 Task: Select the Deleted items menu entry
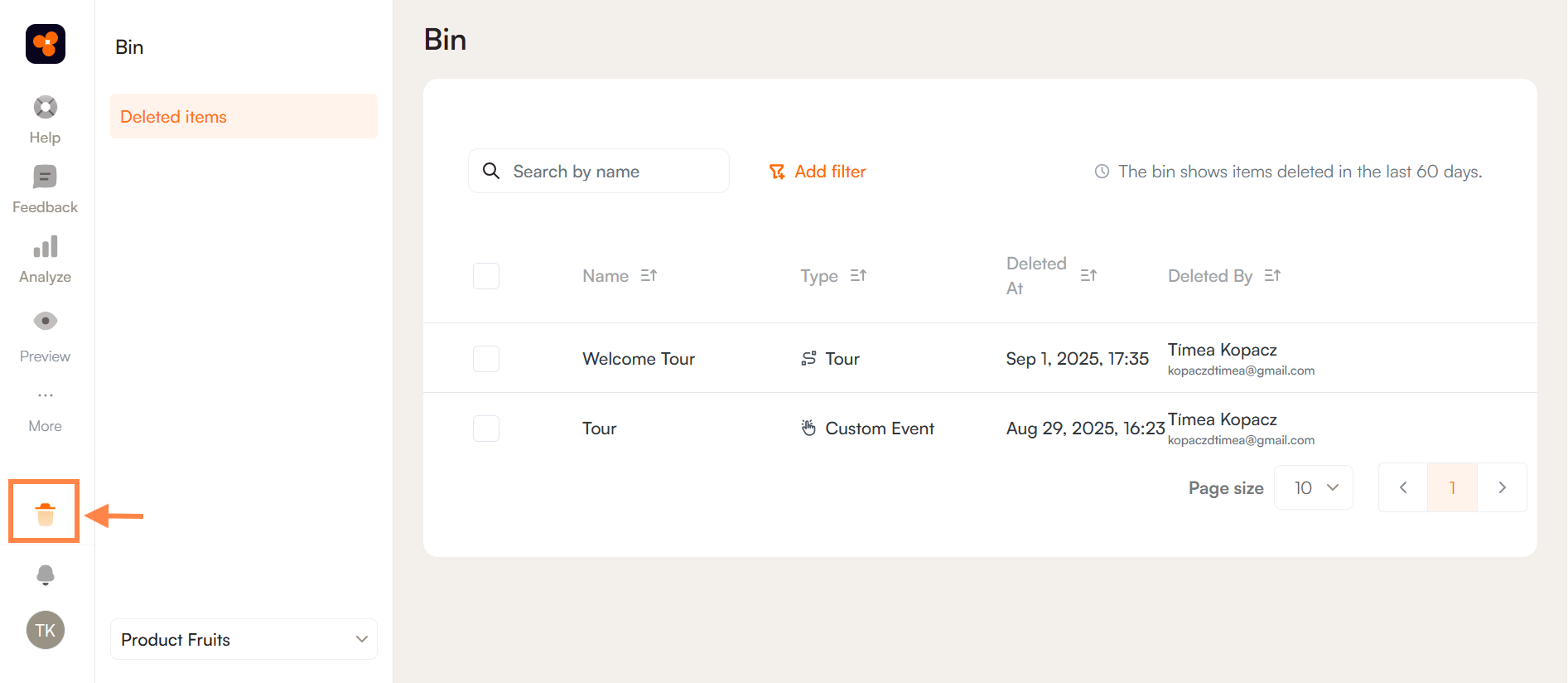coord(244,117)
